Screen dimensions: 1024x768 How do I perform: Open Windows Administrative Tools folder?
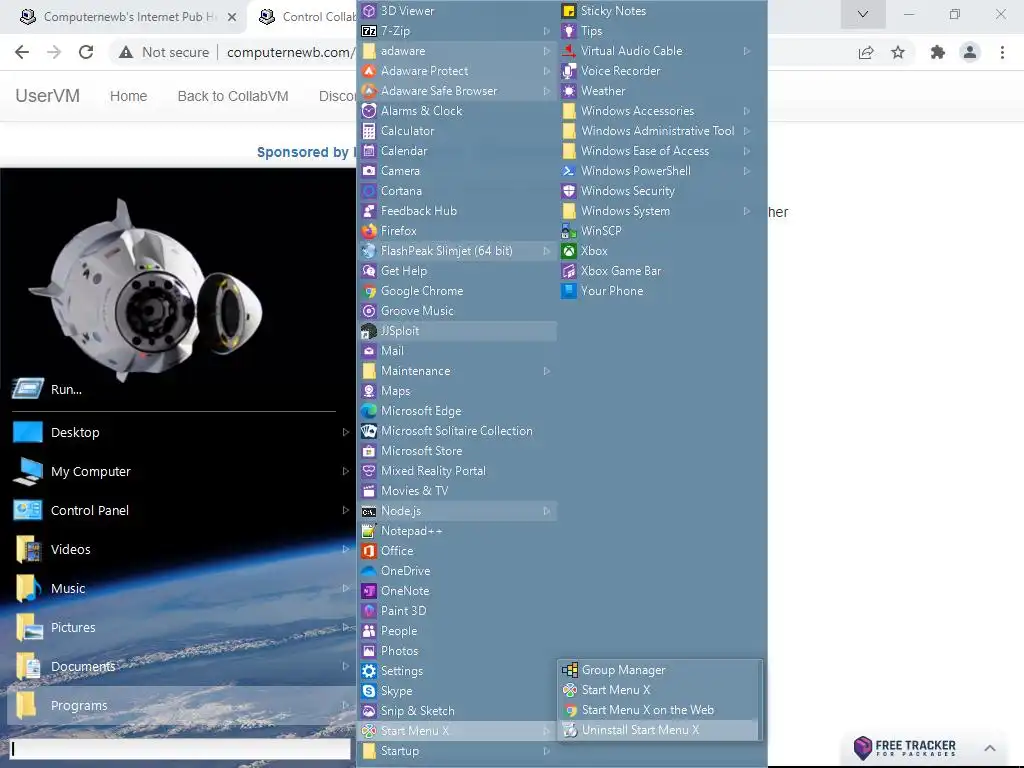coord(657,131)
